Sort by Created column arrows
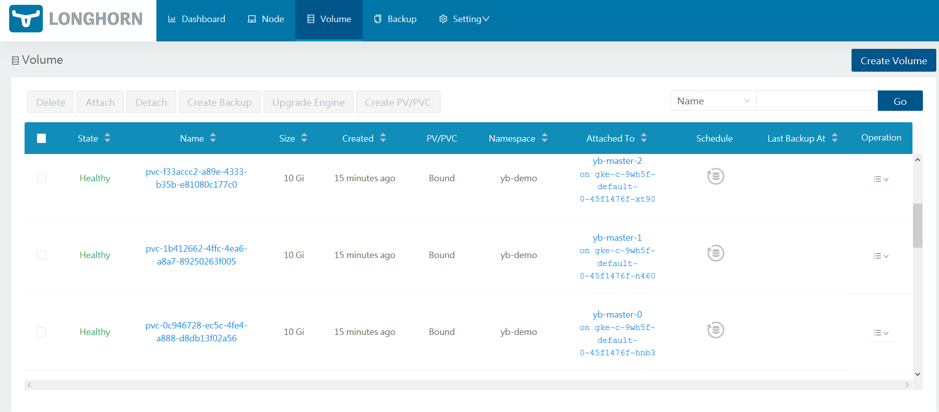The height and width of the screenshot is (412, 939). (383, 138)
